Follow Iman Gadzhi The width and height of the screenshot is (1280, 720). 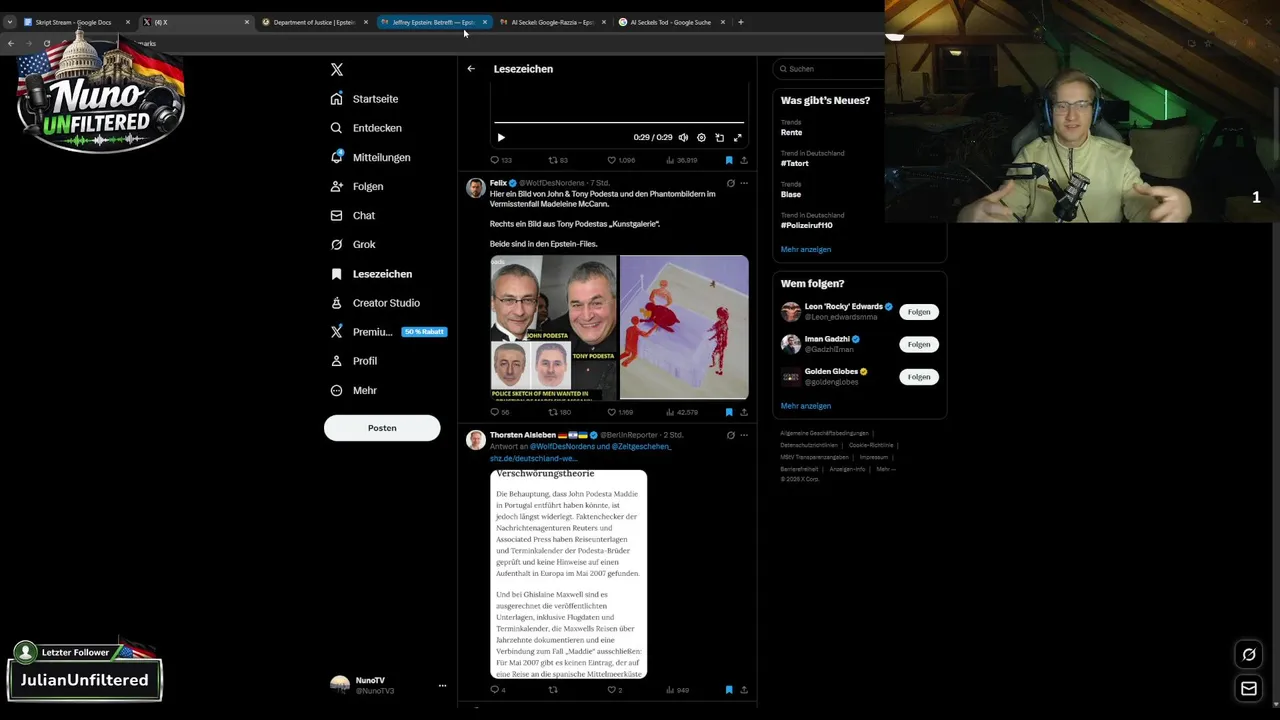click(919, 344)
